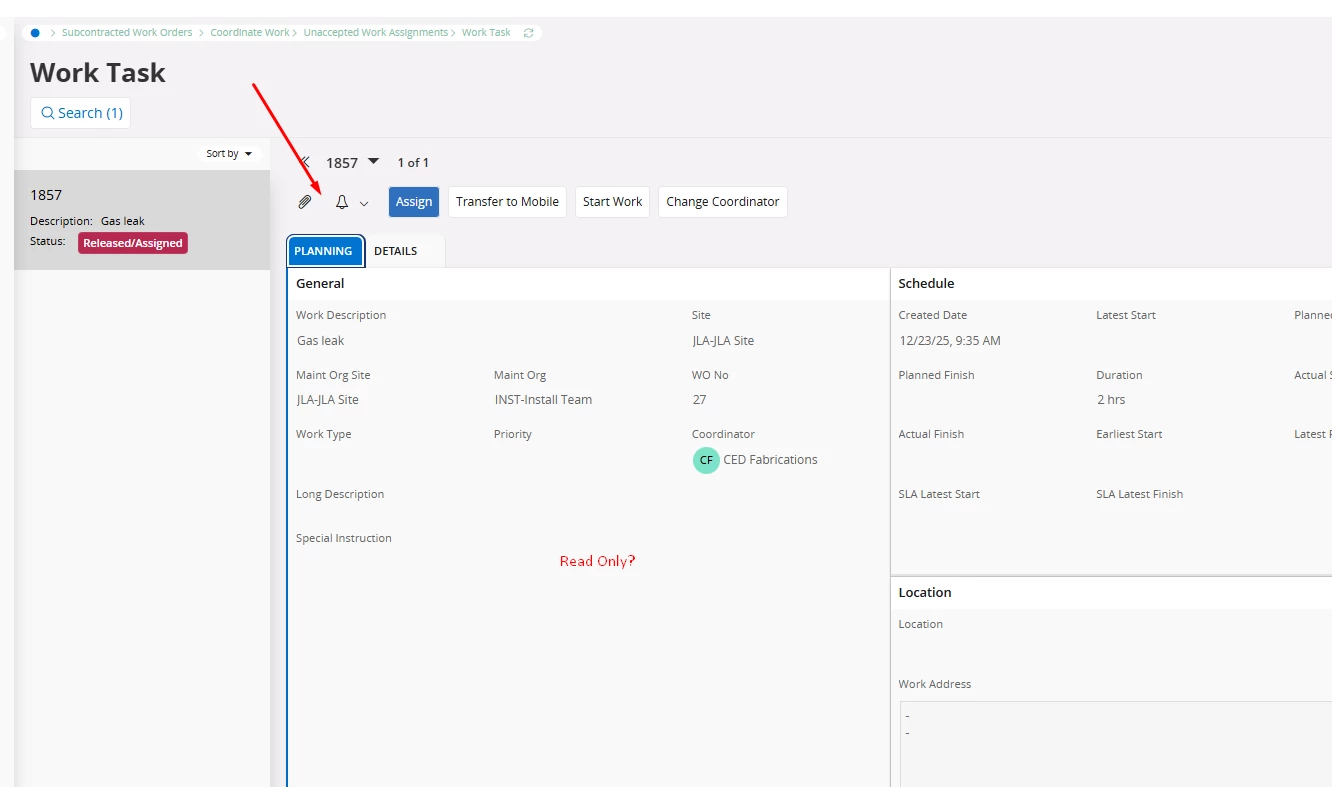The width and height of the screenshot is (1332, 787).
Task: Click the Change Coordinator button
Action: click(x=723, y=202)
